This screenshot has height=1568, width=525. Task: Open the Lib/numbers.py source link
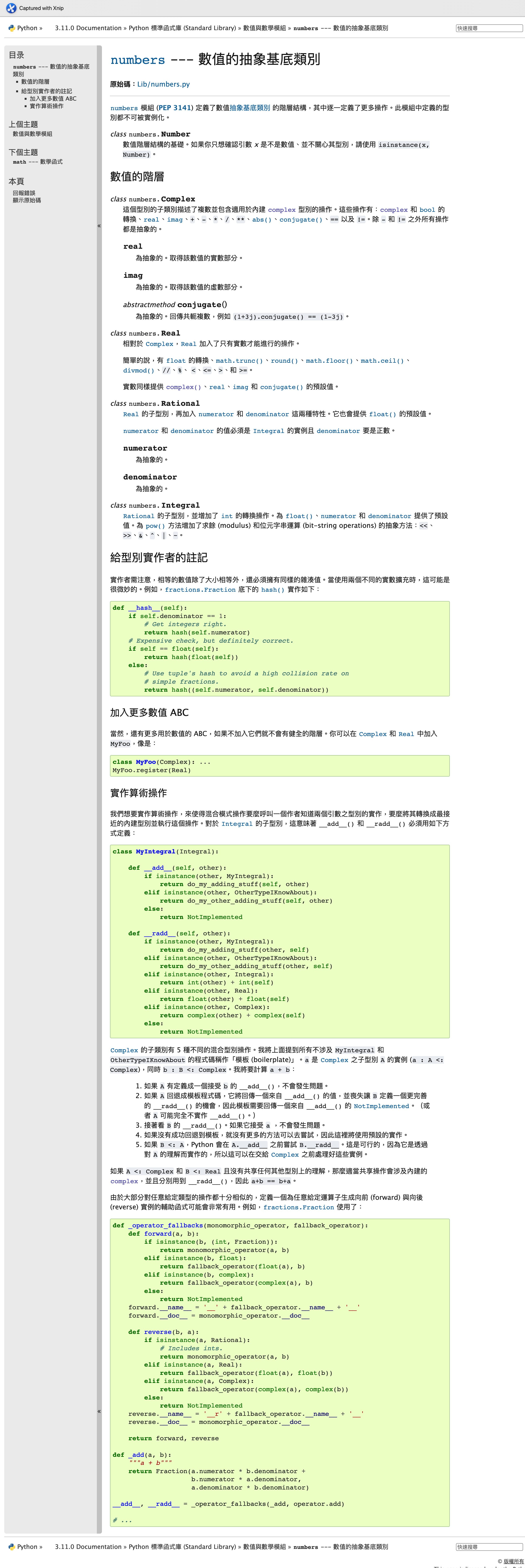pos(163,85)
